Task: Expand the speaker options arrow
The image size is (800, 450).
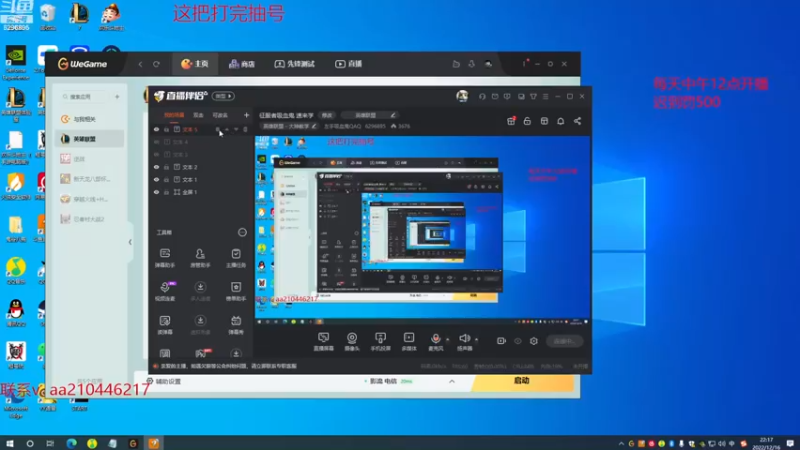Action: pyautogui.click(x=477, y=339)
